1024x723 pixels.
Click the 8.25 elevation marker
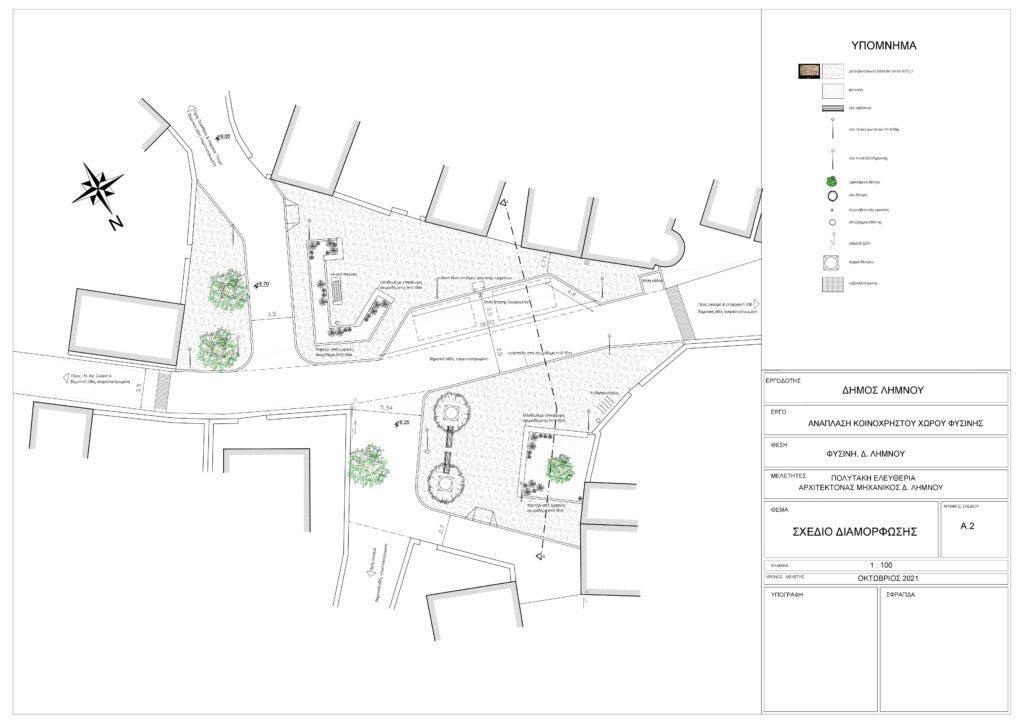pyautogui.click(x=402, y=424)
